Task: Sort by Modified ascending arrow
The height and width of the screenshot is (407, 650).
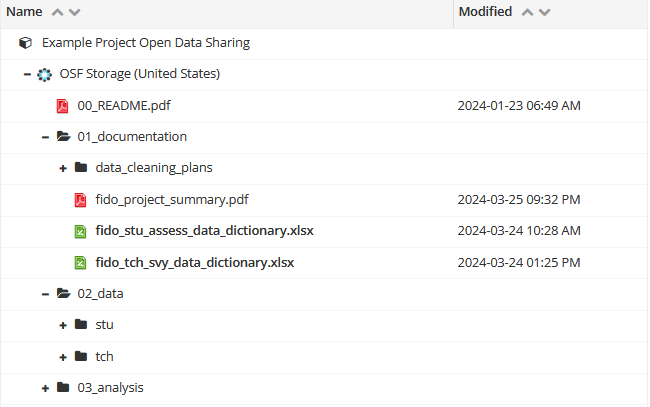Action: point(527,12)
